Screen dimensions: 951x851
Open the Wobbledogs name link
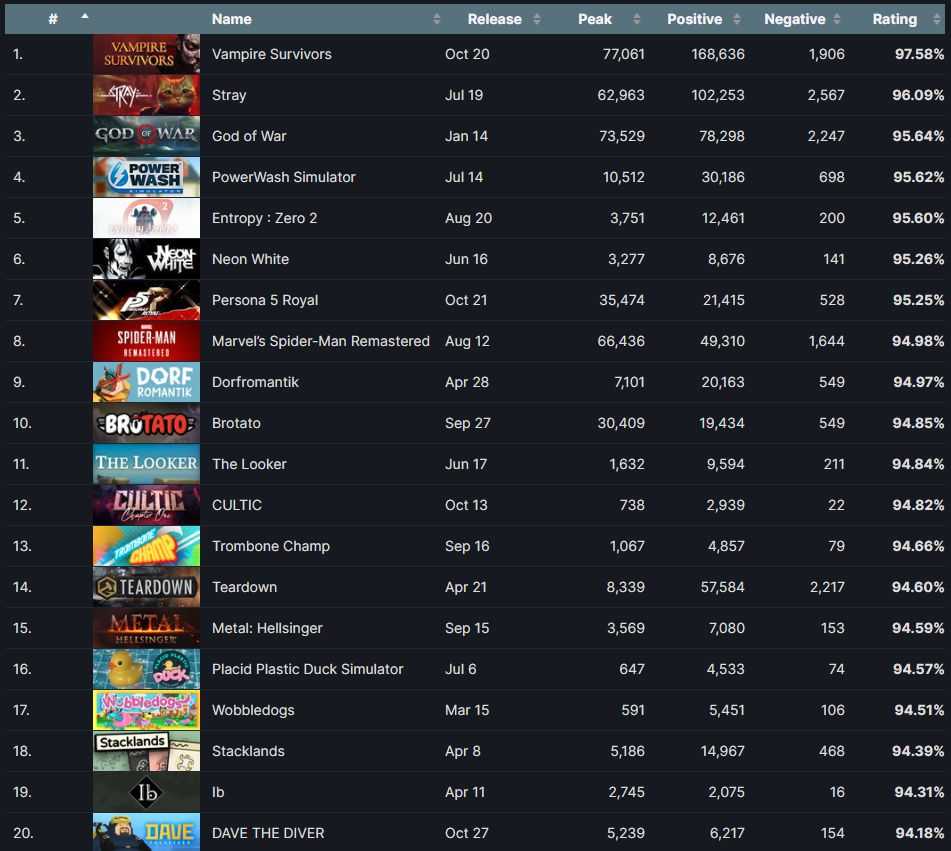[x=254, y=710]
